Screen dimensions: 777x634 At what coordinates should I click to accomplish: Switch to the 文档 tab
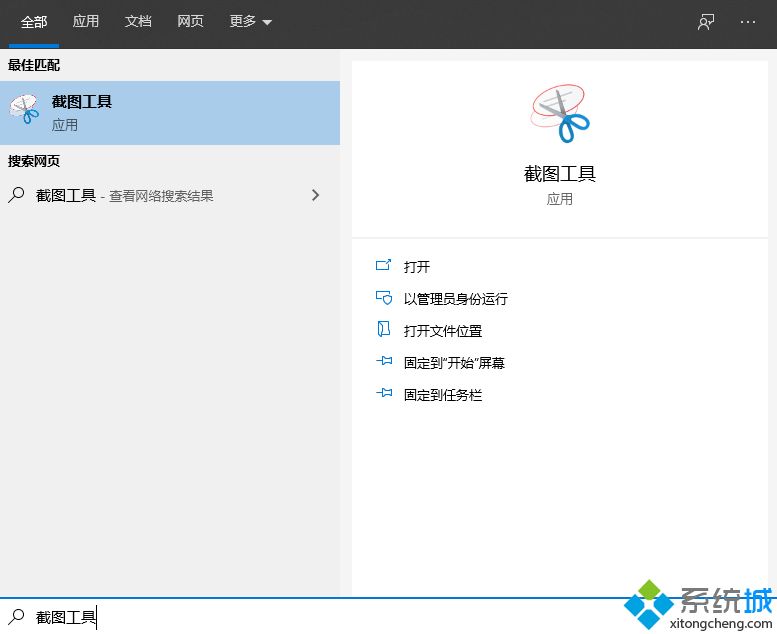tap(138, 21)
